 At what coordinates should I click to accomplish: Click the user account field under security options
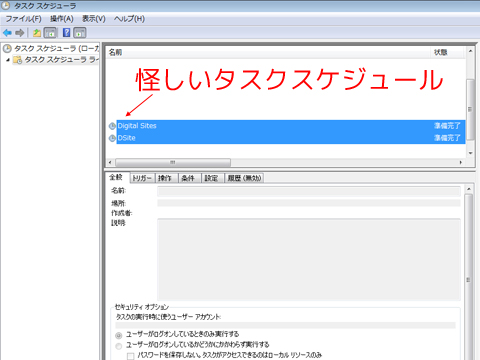[x=285, y=325]
